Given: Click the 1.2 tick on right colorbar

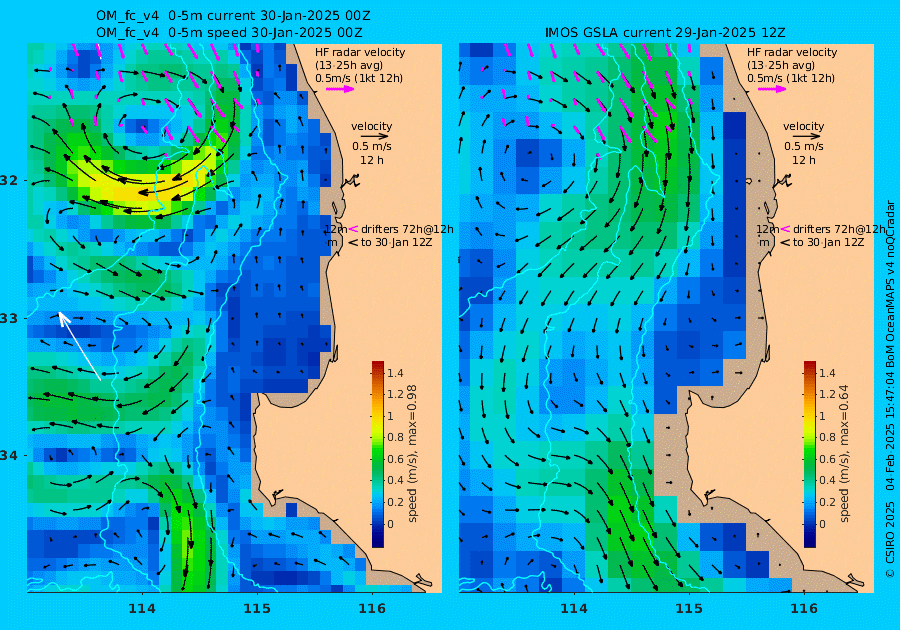Looking at the screenshot, I should [827, 394].
